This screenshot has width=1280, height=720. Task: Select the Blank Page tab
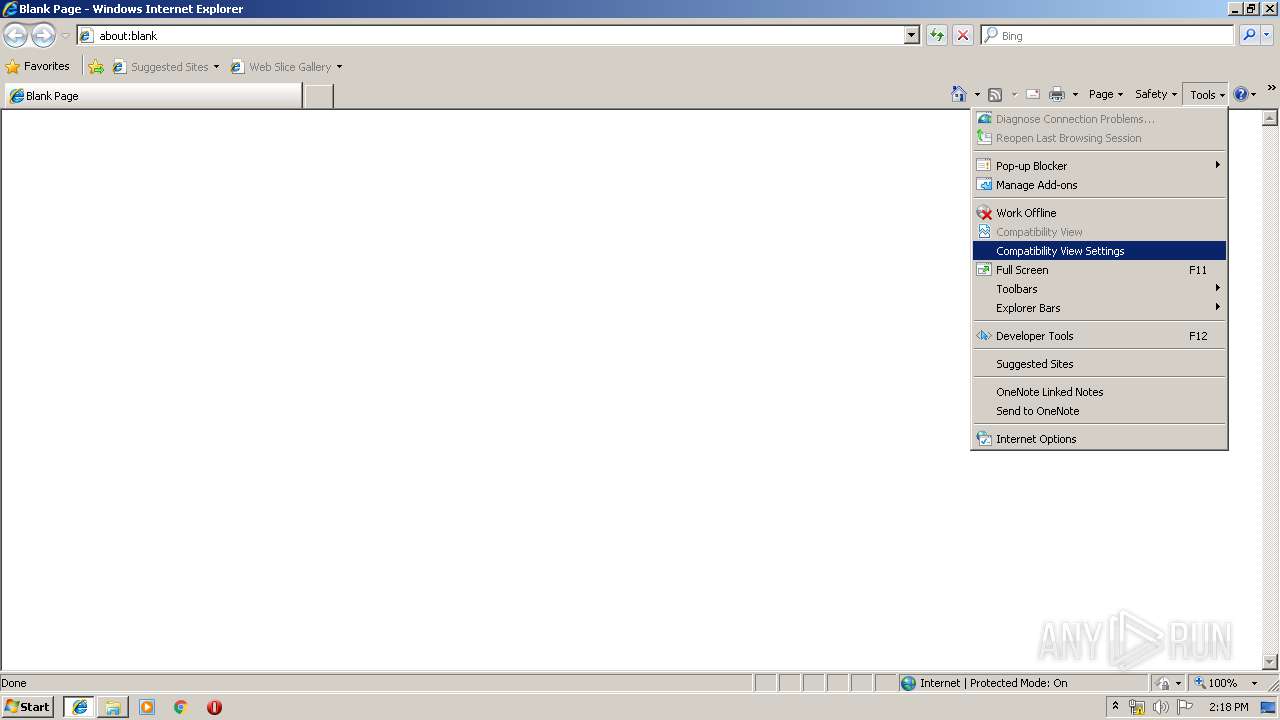(x=153, y=96)
